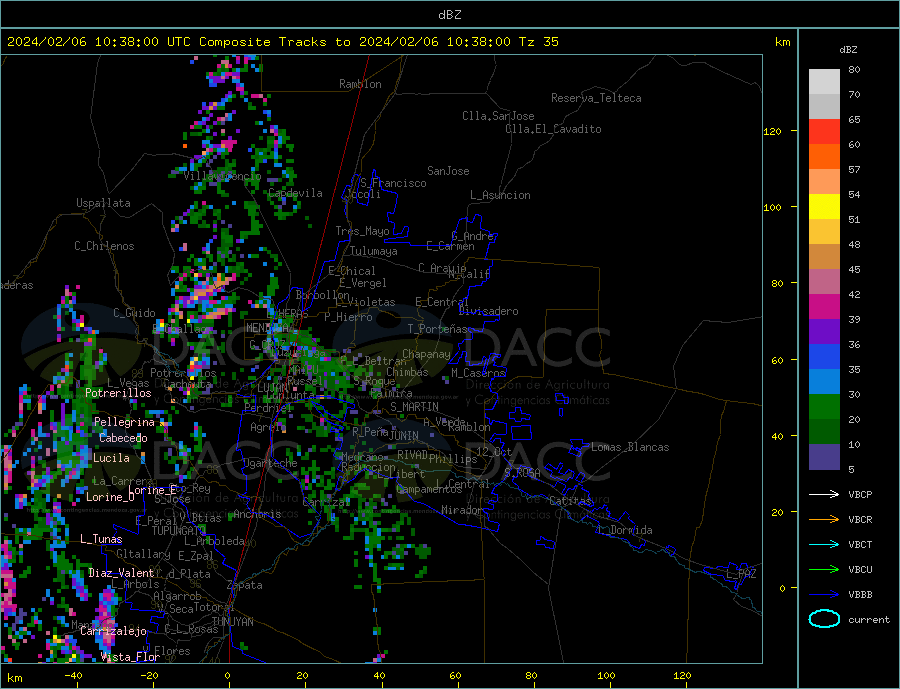
Task: Click the green VBCU arrow symbol
Action: [824, 570]
